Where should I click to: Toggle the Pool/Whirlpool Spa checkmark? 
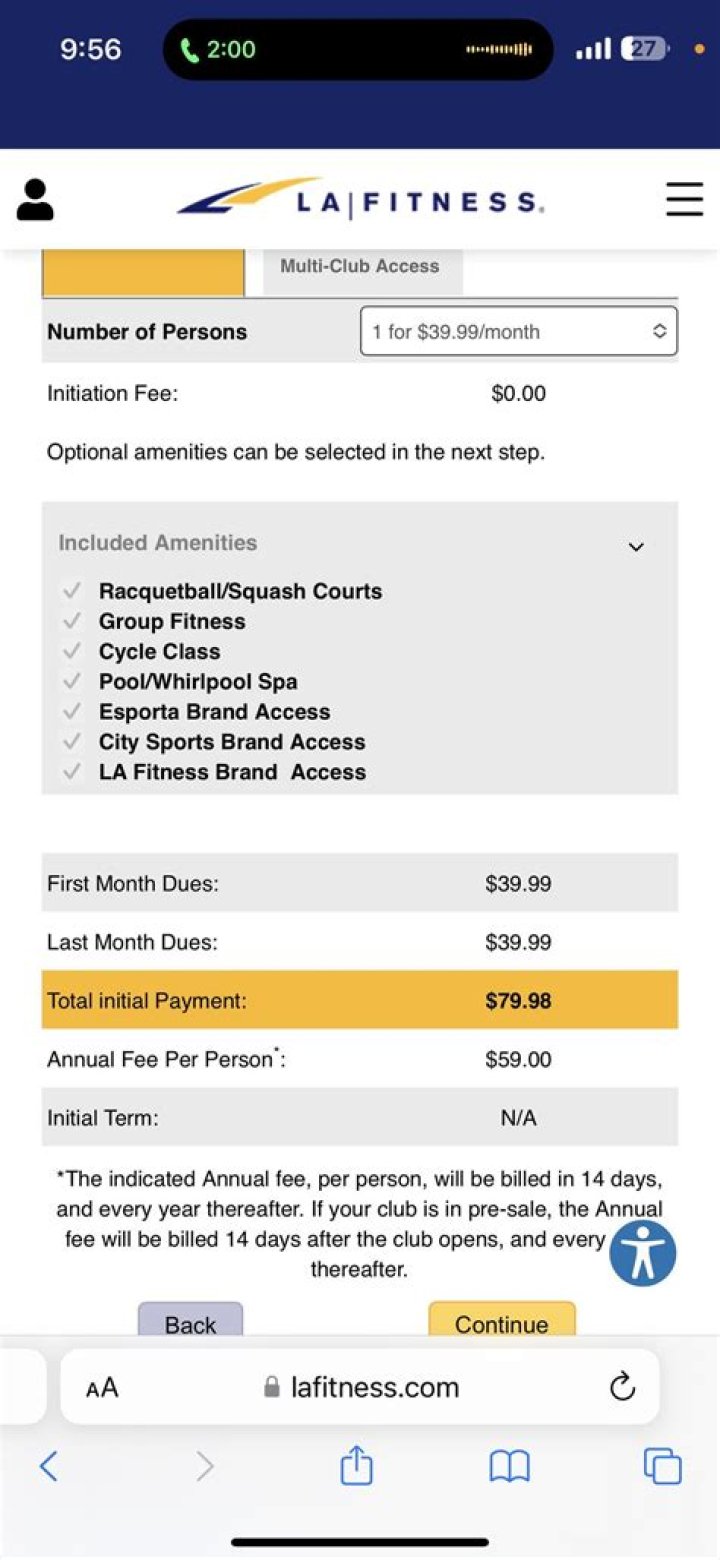click(x=72, y=681)
